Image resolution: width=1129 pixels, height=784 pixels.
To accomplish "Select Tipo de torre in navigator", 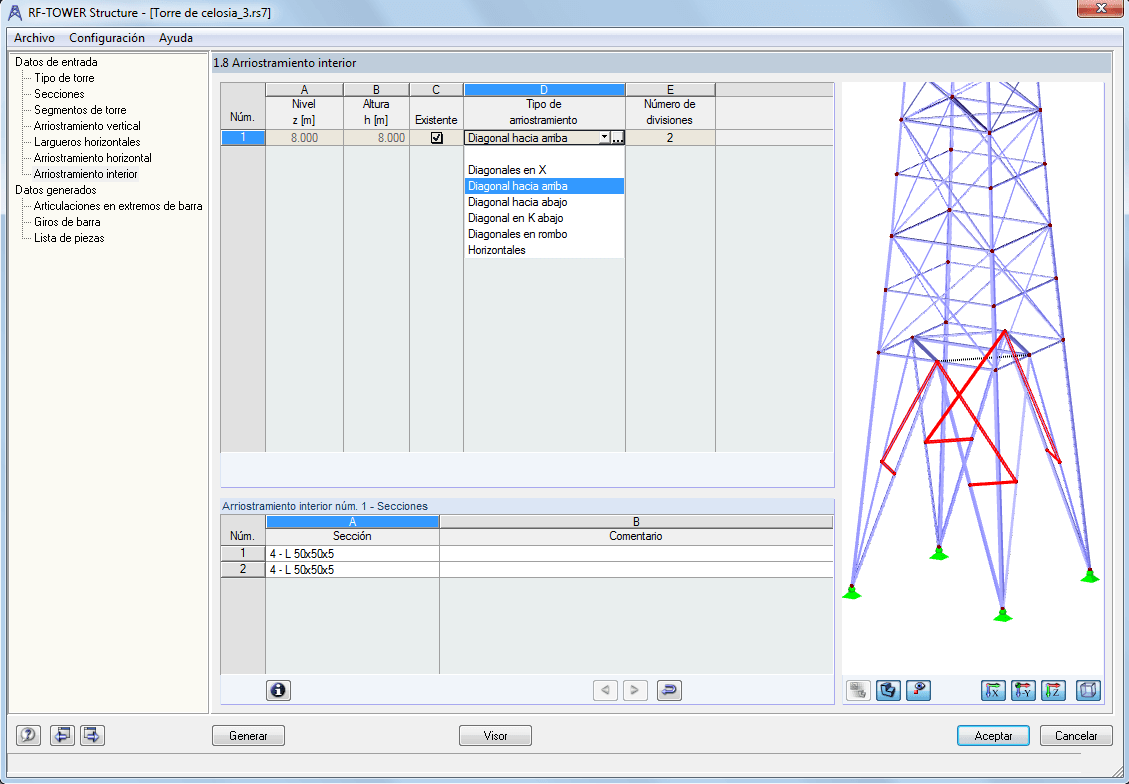I will coord(64,78).
